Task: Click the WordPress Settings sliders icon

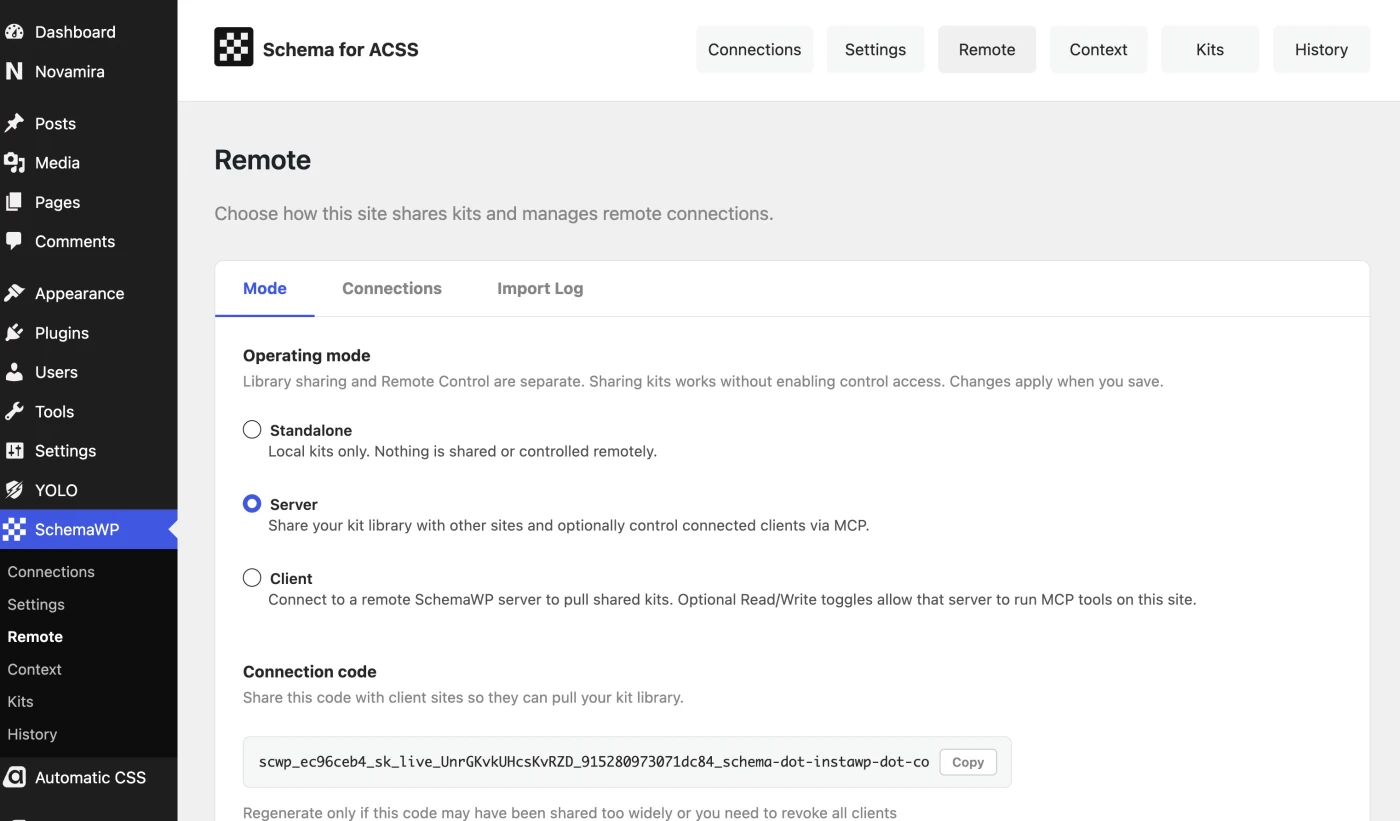Action: tap(14, 451)
